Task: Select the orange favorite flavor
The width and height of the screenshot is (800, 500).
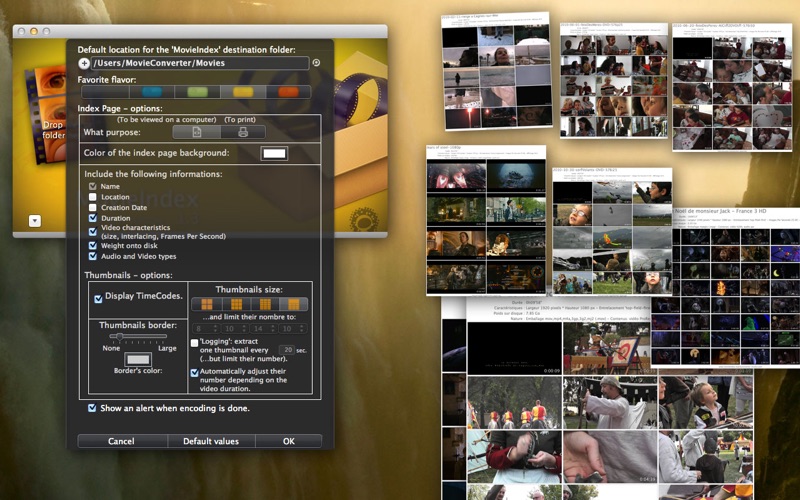Action: (x=288, y=92)
